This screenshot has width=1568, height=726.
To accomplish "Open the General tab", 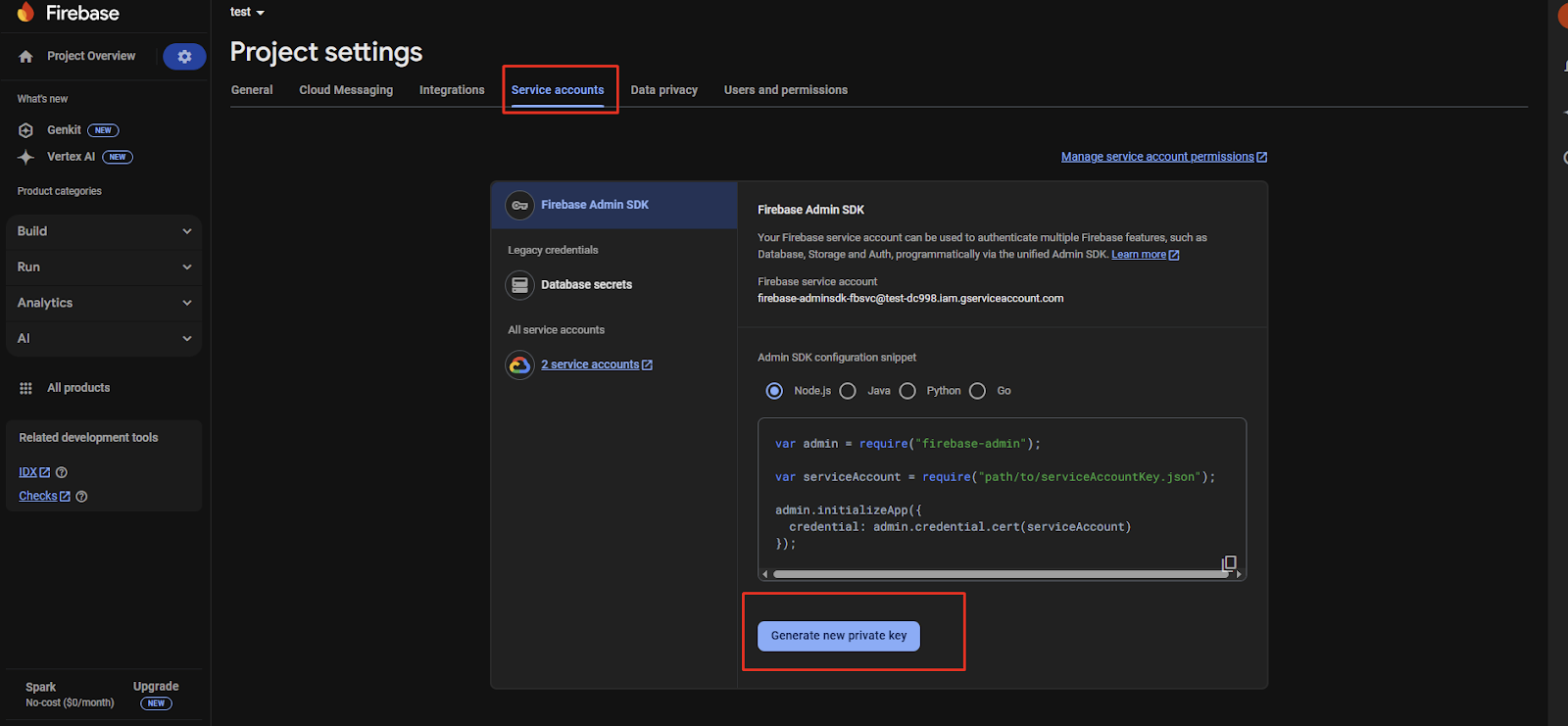I will (252, 90).
